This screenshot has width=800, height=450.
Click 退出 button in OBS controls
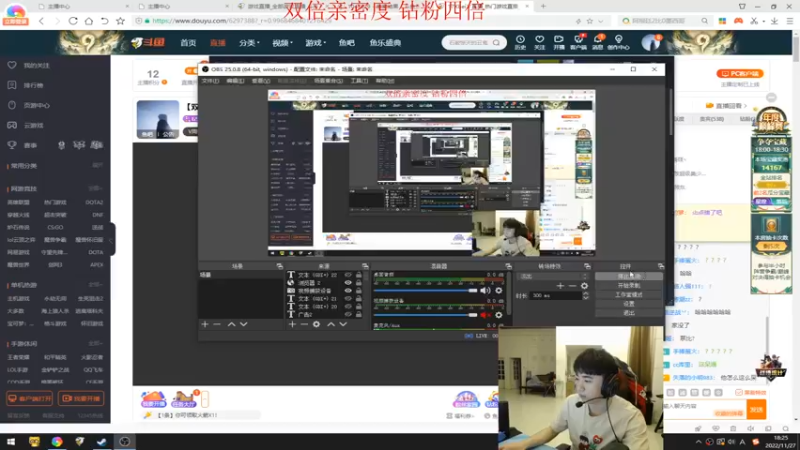629,313
